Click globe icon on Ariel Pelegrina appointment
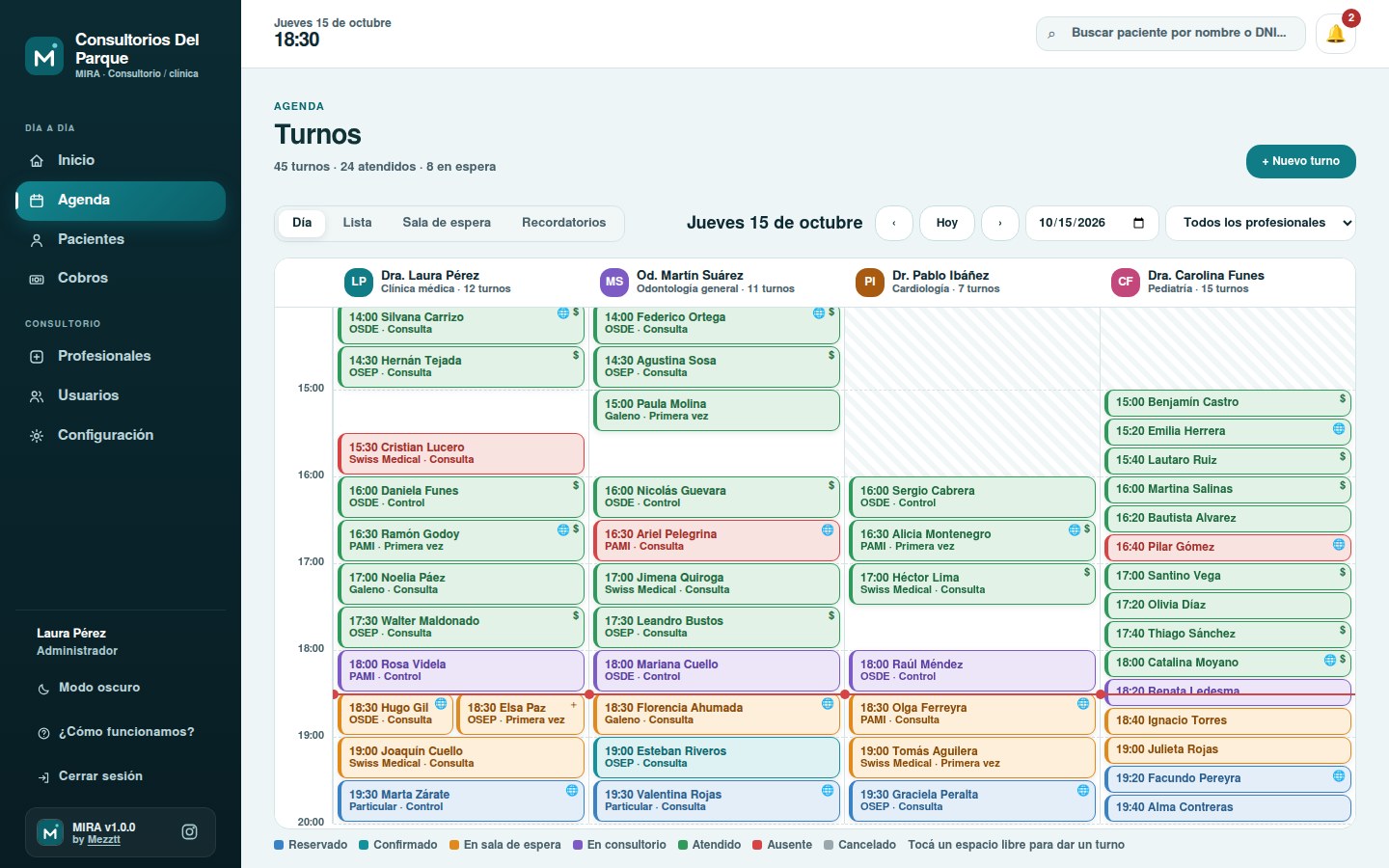 (x=828, y=529)
